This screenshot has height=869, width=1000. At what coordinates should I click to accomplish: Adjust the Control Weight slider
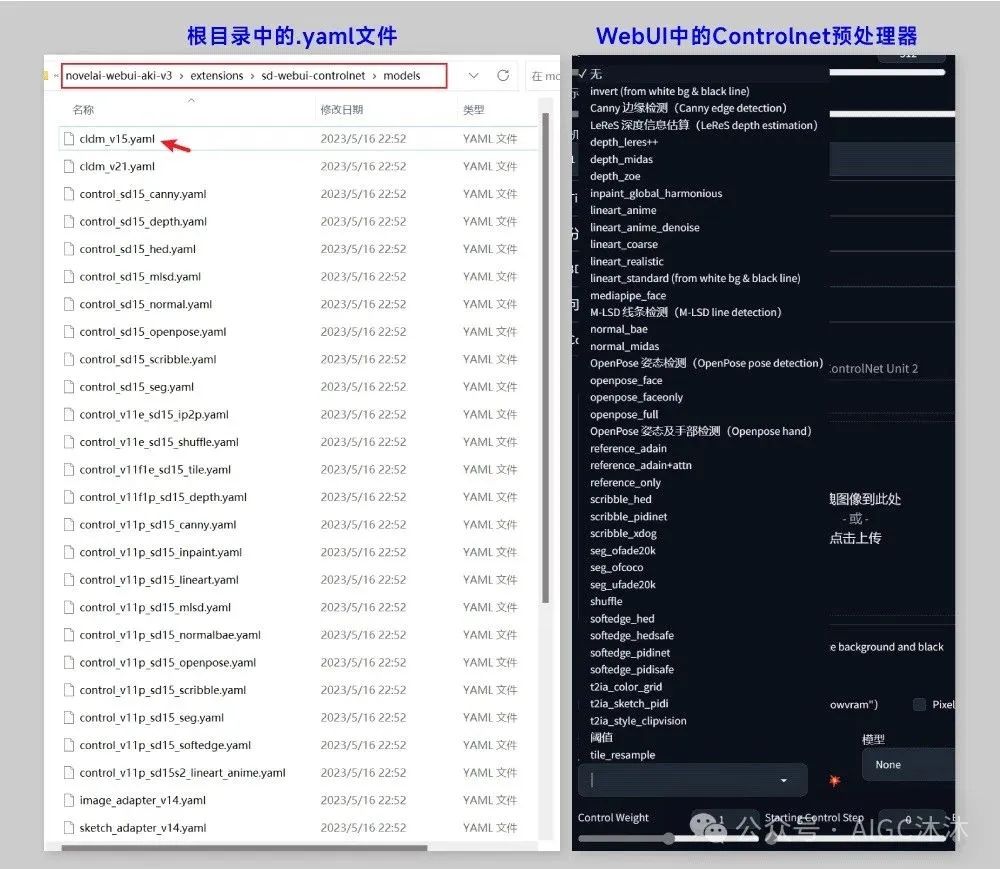(x=668, y=839)
